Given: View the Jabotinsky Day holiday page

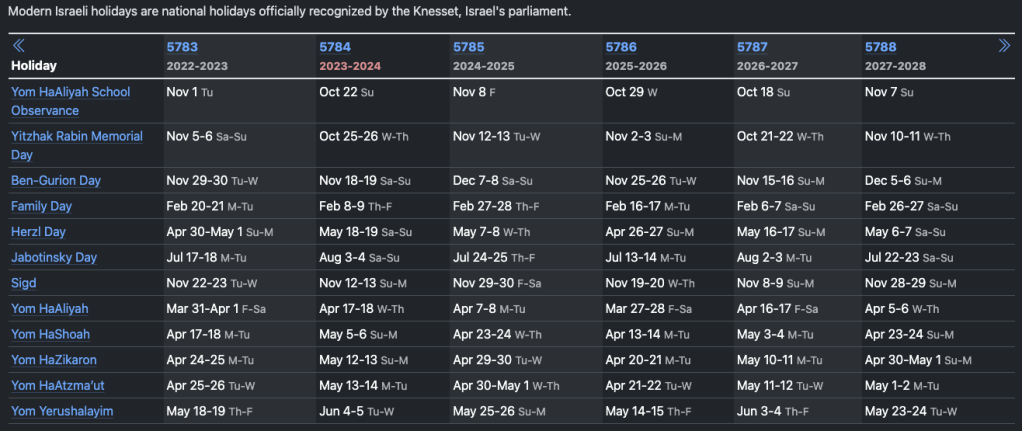Looking at the screenshot, I should [x=54, y=258].
